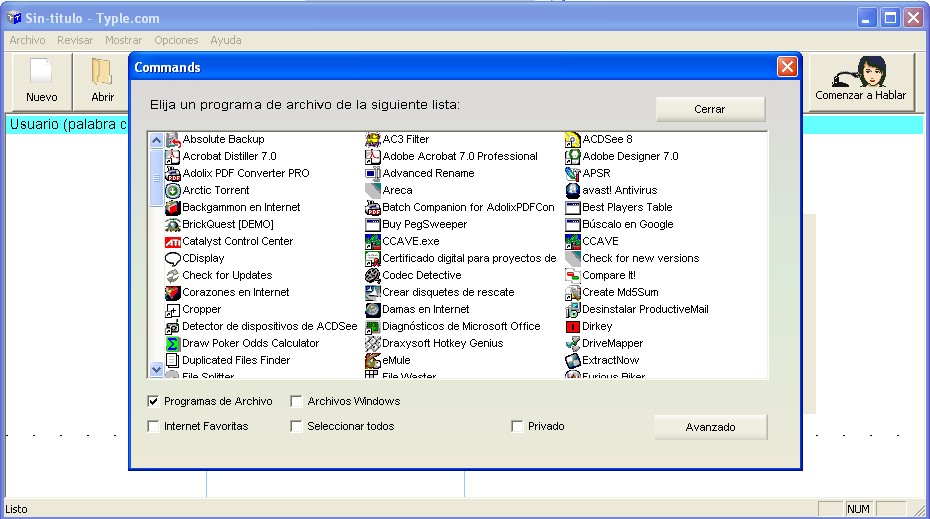Select the Codec Detective icon
This screenshot has height=519, width=930.
click(x=372, y=276)
